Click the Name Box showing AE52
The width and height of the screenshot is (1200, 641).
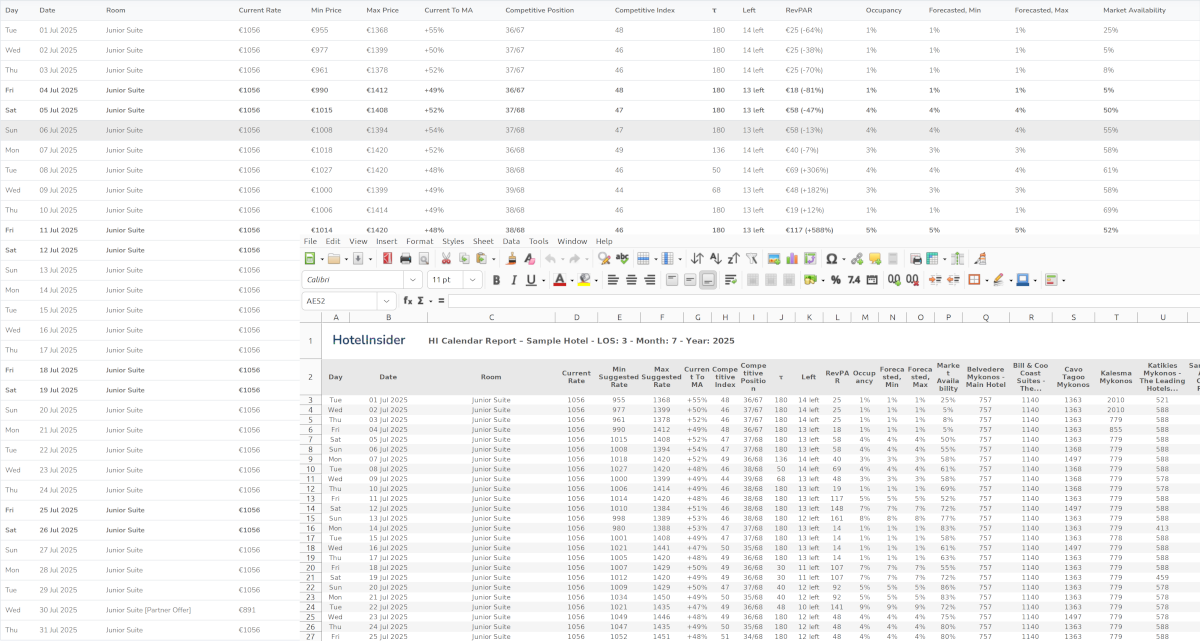[340, 300]
